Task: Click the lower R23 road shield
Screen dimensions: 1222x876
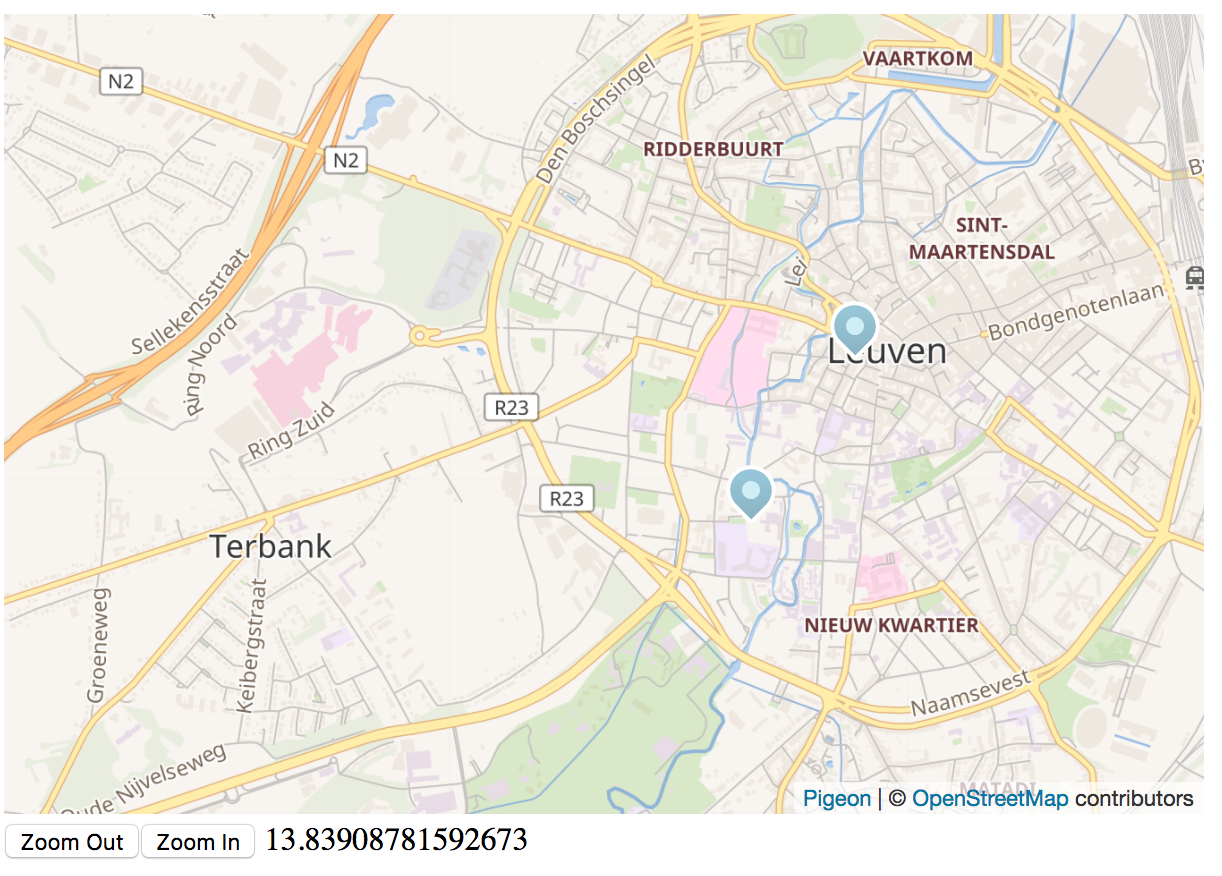Action: (x=567, y=498)
